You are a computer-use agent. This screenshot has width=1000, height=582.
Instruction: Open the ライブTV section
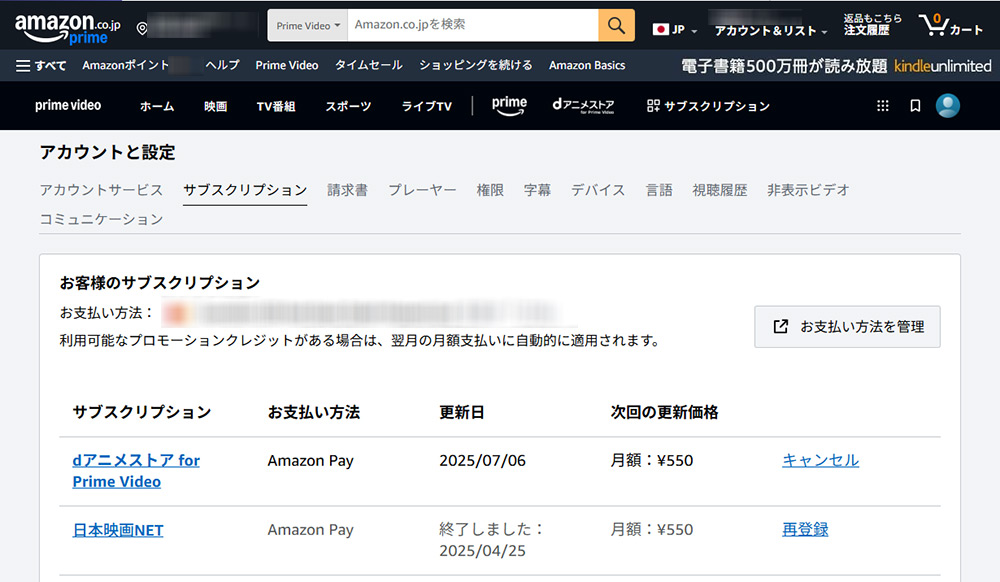pyautogui.click(x=427, y=106)
